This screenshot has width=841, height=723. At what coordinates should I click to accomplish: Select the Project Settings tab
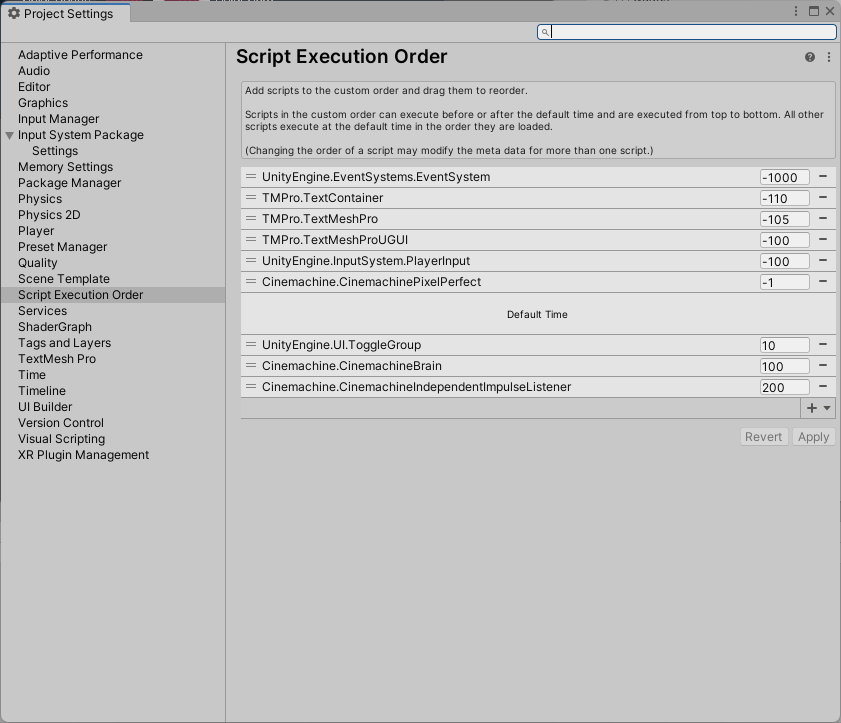tap(65, 13)
